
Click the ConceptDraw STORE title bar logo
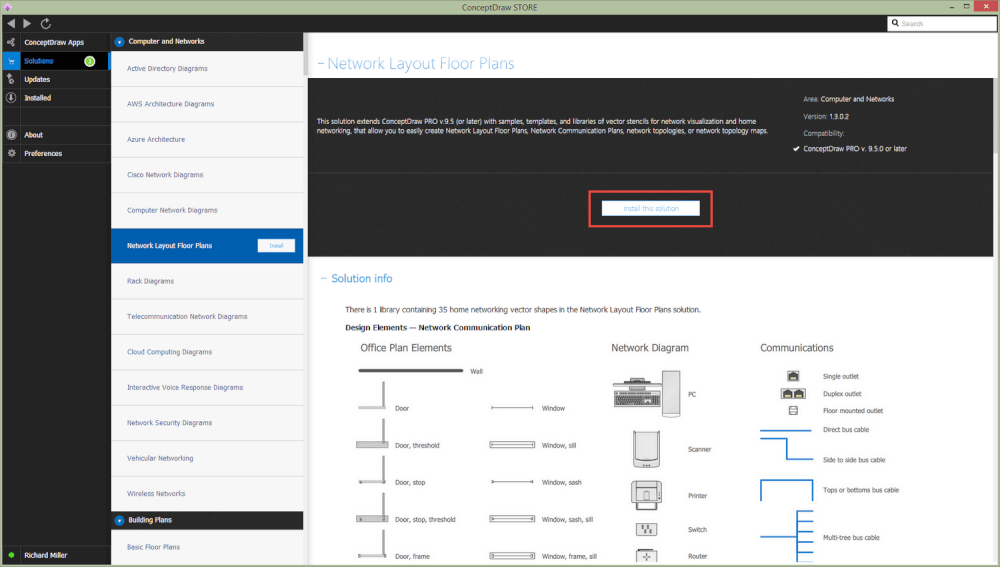[8, 7]
